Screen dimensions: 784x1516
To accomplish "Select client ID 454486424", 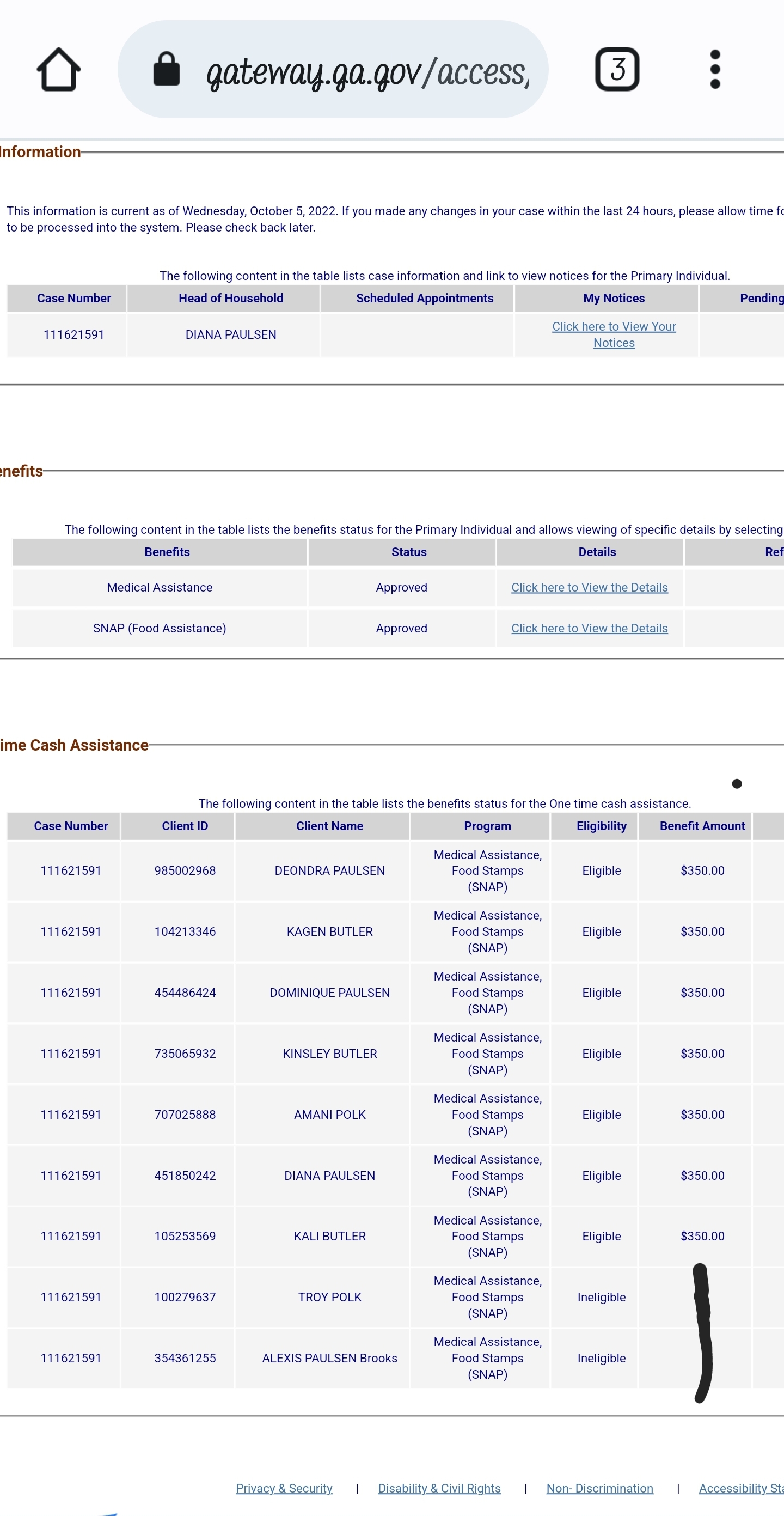I will pyautogui.click(x=185, y=993).
